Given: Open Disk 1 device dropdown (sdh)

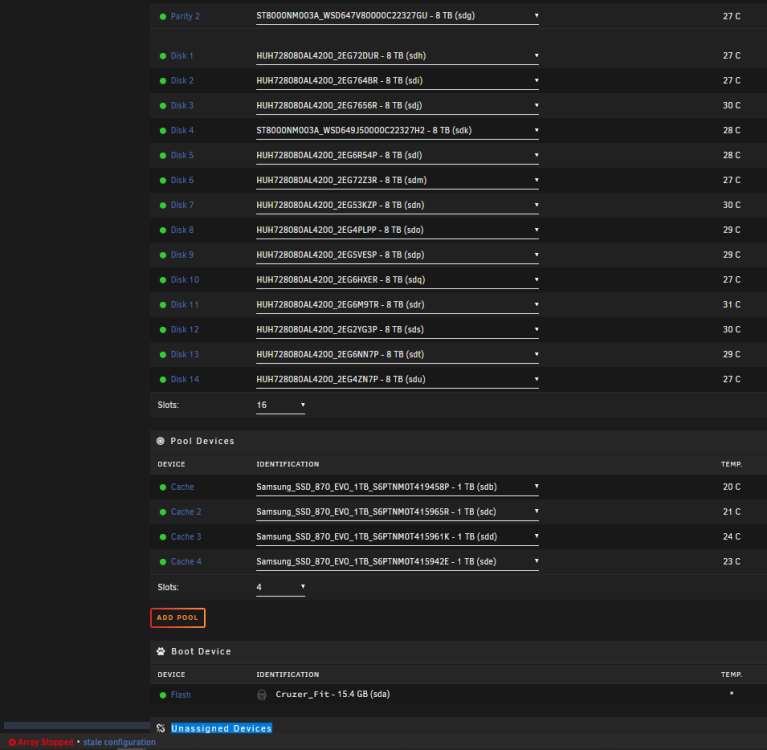Looking at the screenshot, I should pyautogui.click(x=397, y=56).
